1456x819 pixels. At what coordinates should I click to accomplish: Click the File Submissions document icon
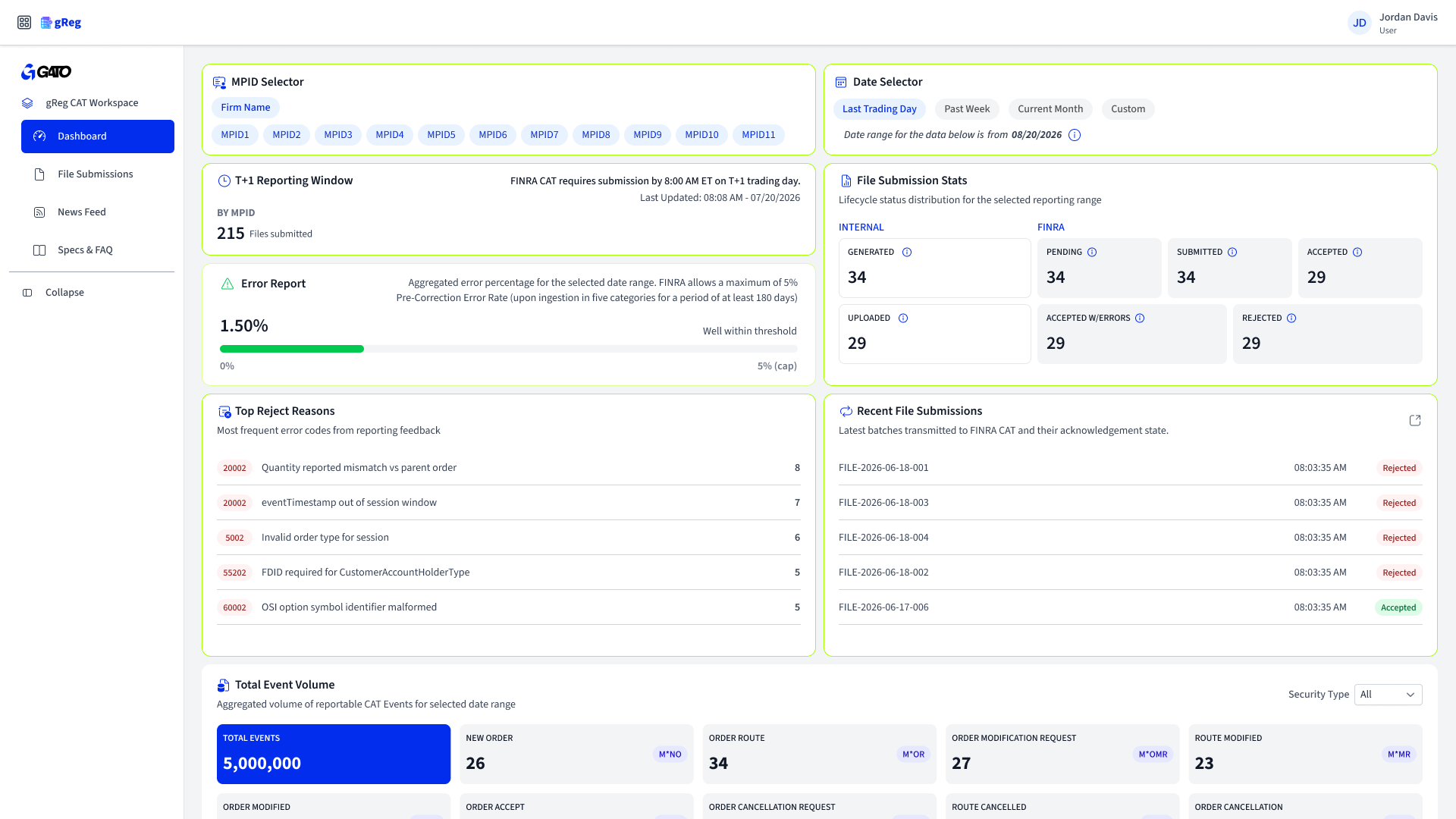coord(39,174)
